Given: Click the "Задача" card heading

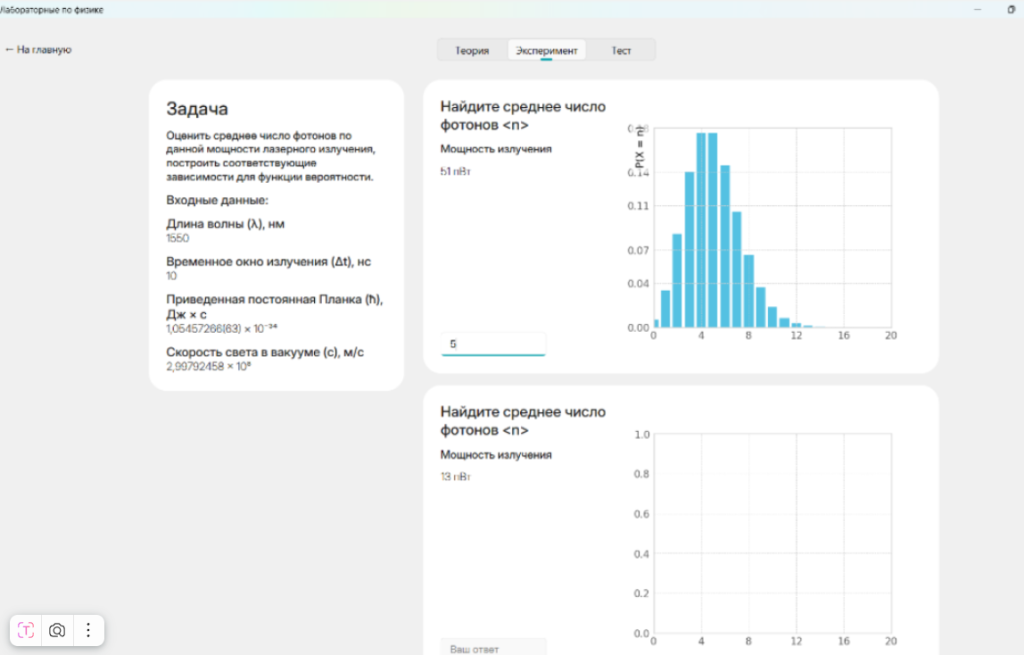Looking at the screenshot, I should point(197,109).
